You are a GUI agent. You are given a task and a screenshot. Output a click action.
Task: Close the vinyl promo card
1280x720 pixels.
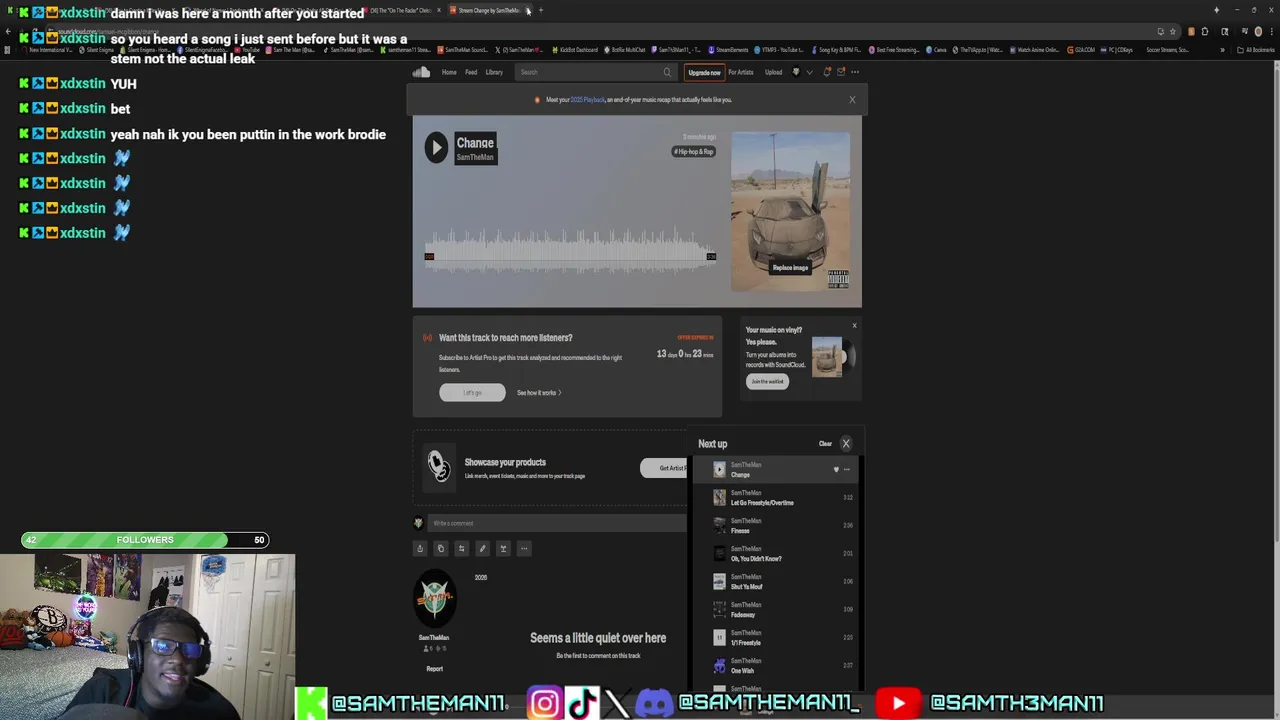[854, 326]
